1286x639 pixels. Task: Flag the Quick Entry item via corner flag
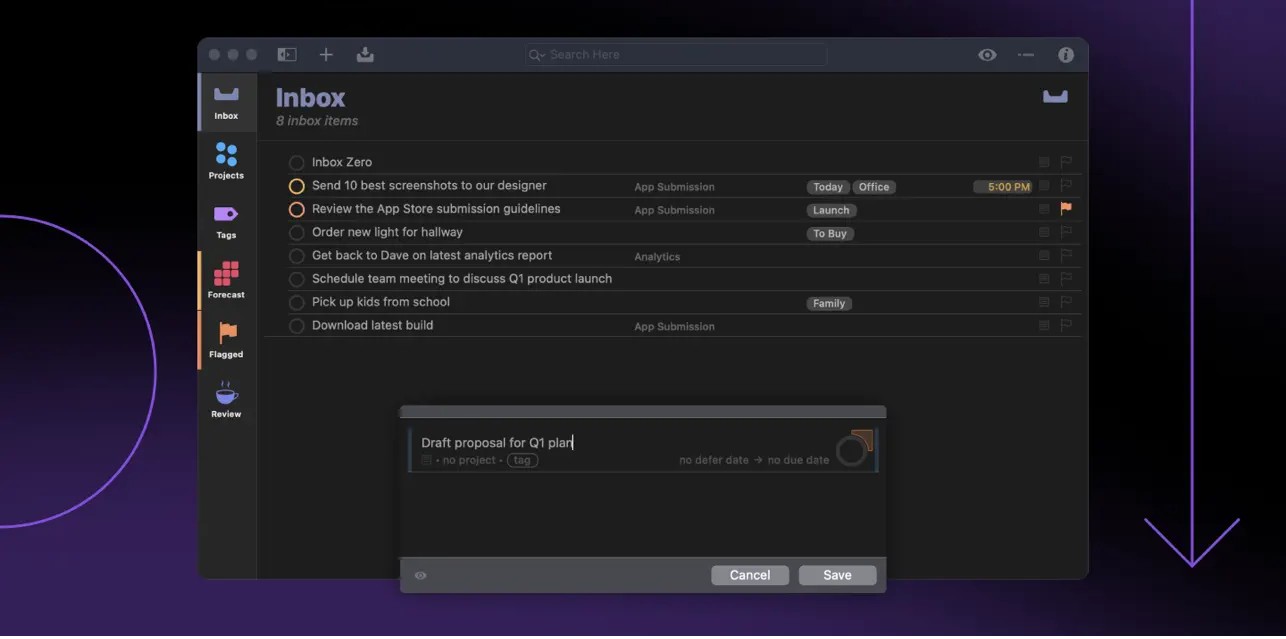click(x=864, y=439)
